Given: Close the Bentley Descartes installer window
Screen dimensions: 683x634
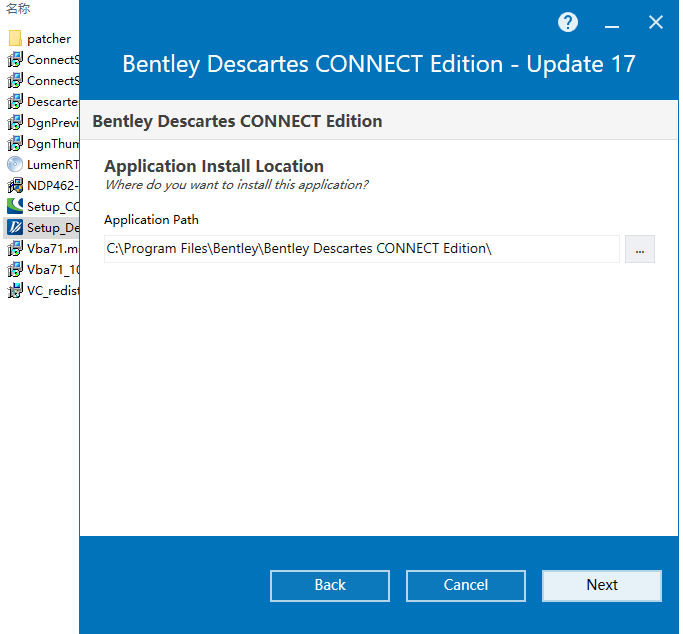Looking at the screenshot, I should coord(656,22).
